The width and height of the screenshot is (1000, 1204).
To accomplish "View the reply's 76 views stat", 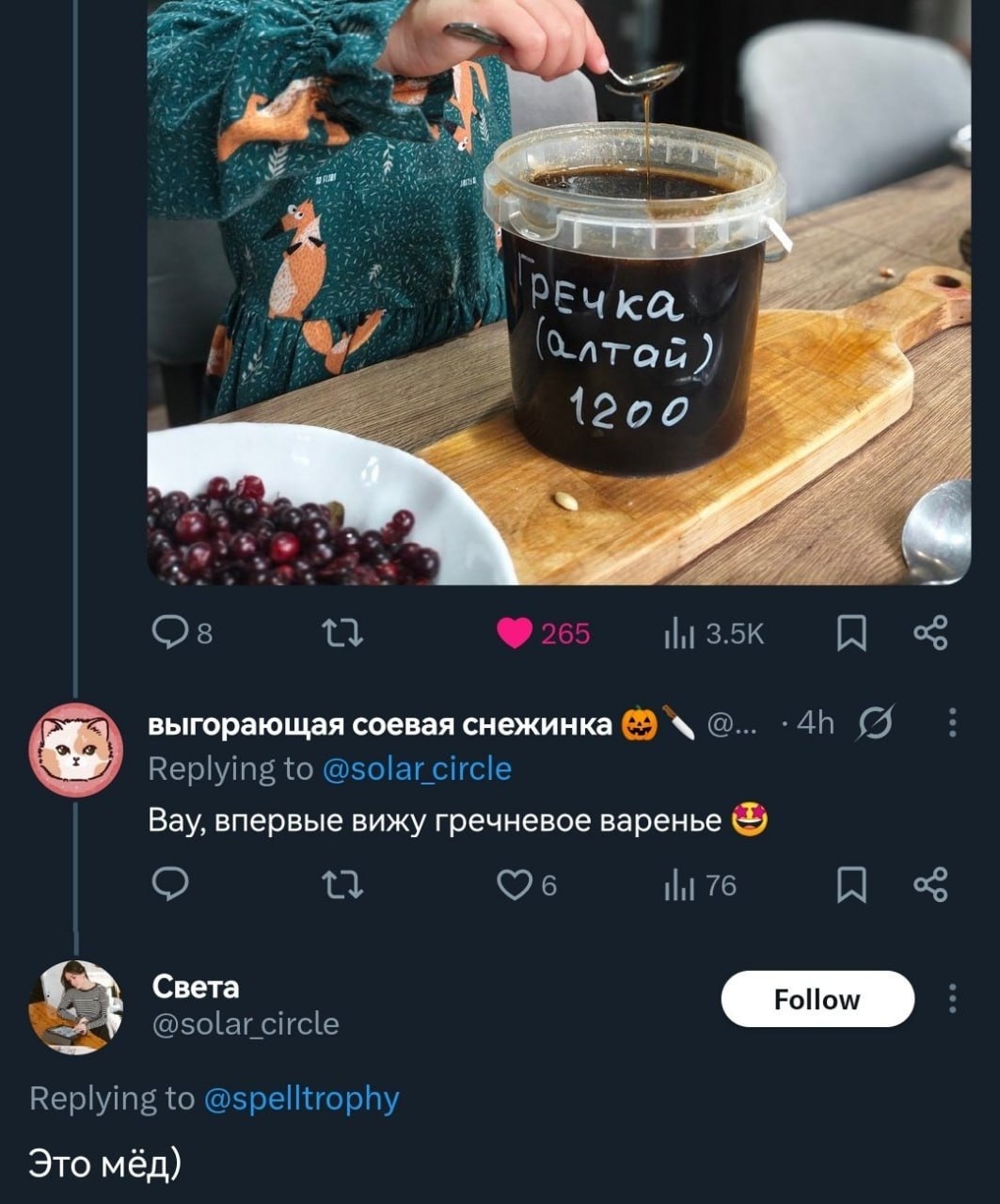I will (x=701, y=885).
